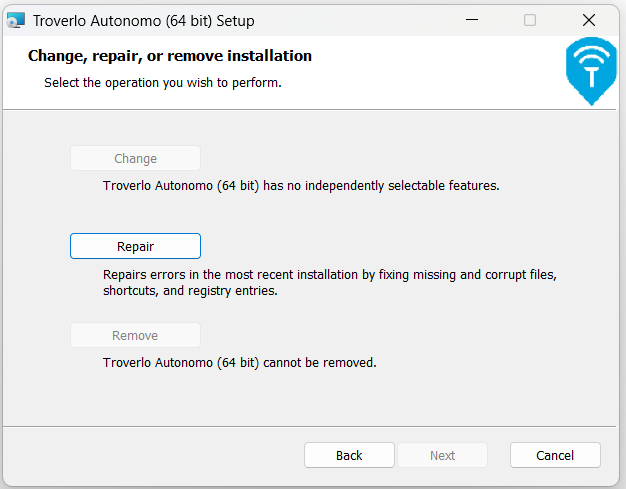Click 'Select the operation you wish to perform.' text
Viewport: 626px width, 489px height.
click(163, 83)
